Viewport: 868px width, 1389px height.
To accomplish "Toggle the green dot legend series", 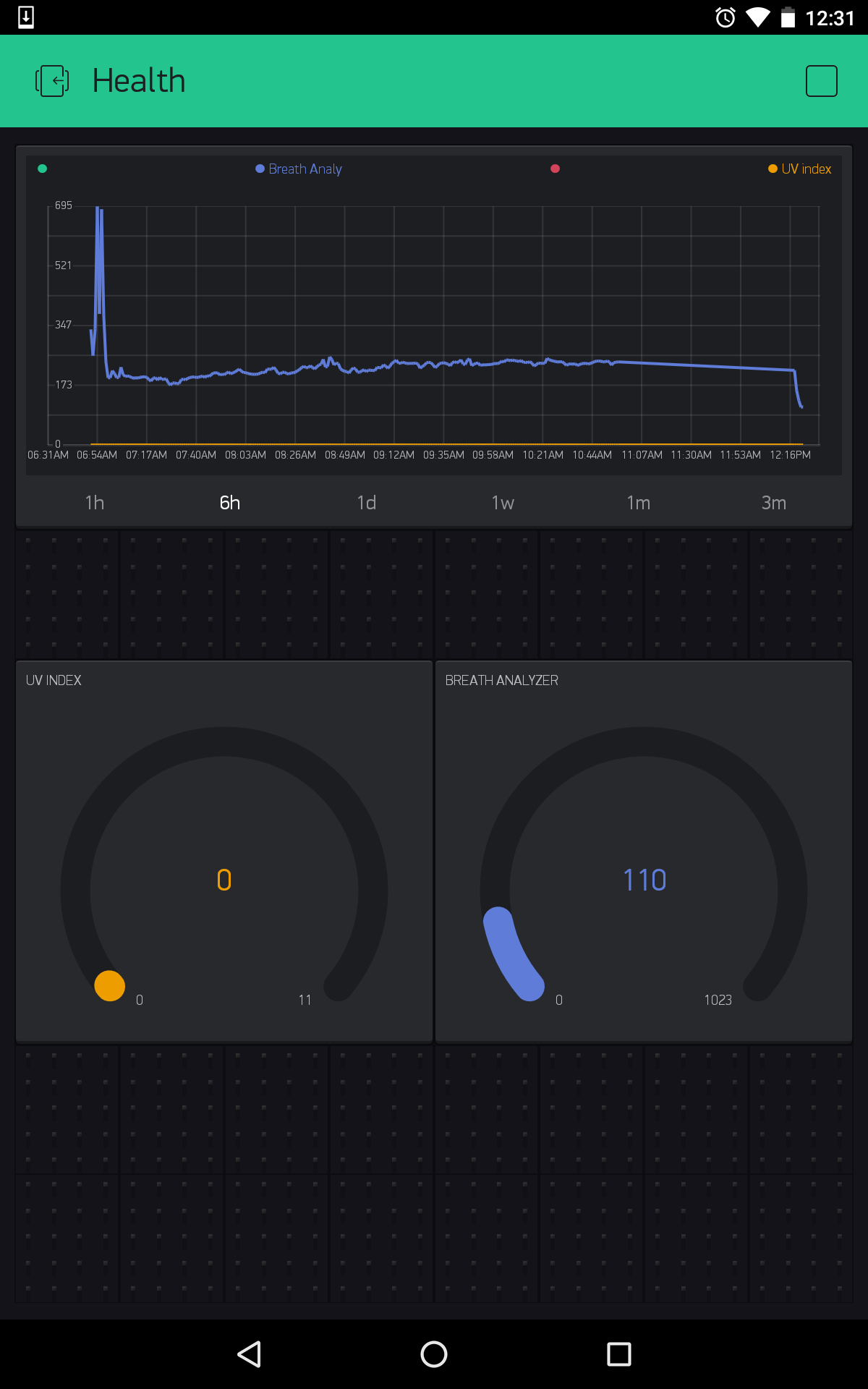I will (x=42, y=169).
